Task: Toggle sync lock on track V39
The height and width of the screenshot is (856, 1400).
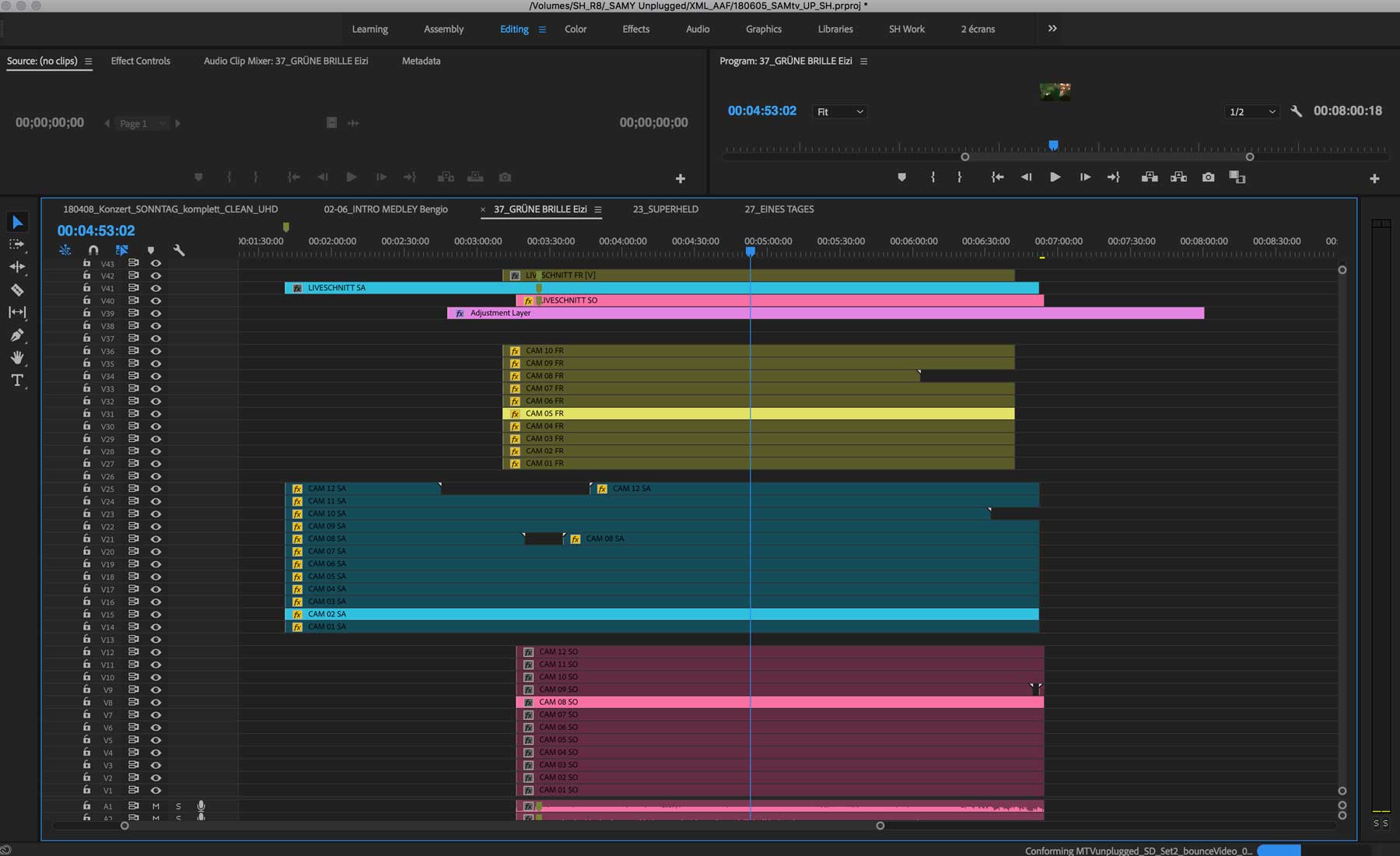Action: 133,313
